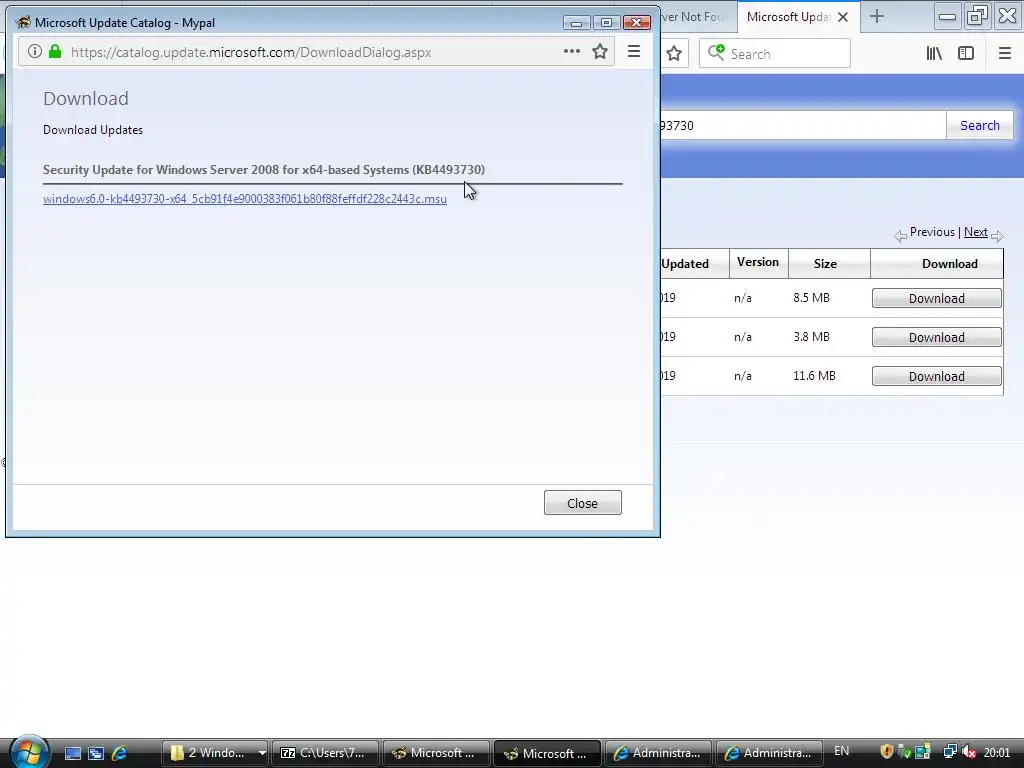Click the EN language bar indicator
1024x768 pixels.
tap(842, 751)
